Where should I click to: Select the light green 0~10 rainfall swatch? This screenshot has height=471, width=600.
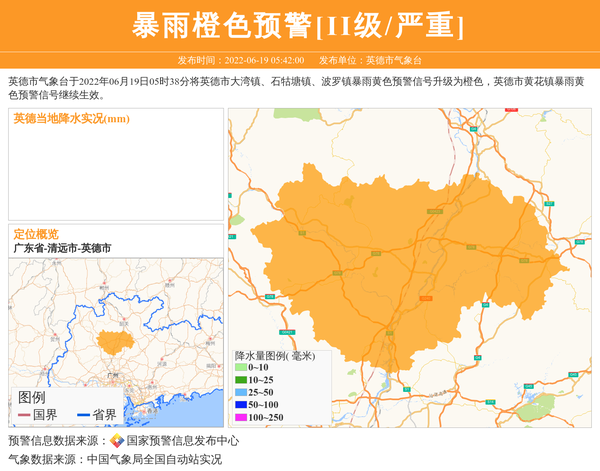pos(241,367)
